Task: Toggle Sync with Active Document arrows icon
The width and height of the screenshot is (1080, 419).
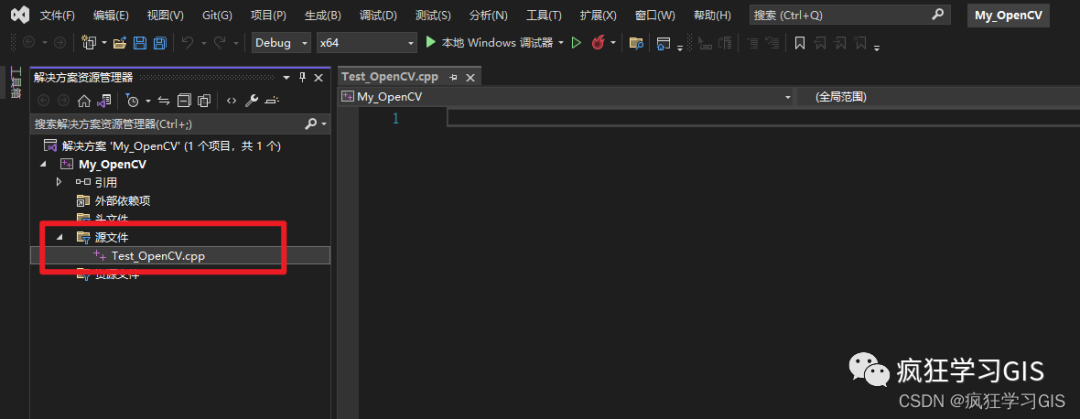Action: [x=164, y=101]
